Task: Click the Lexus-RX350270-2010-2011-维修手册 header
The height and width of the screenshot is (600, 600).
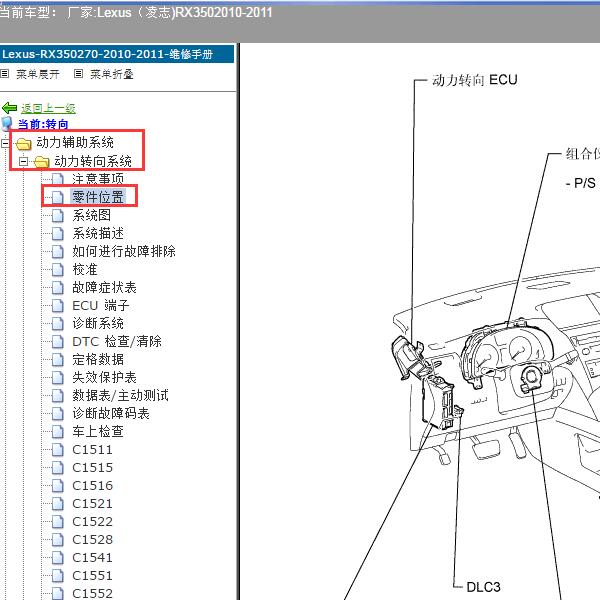Action: coord(117,54)
